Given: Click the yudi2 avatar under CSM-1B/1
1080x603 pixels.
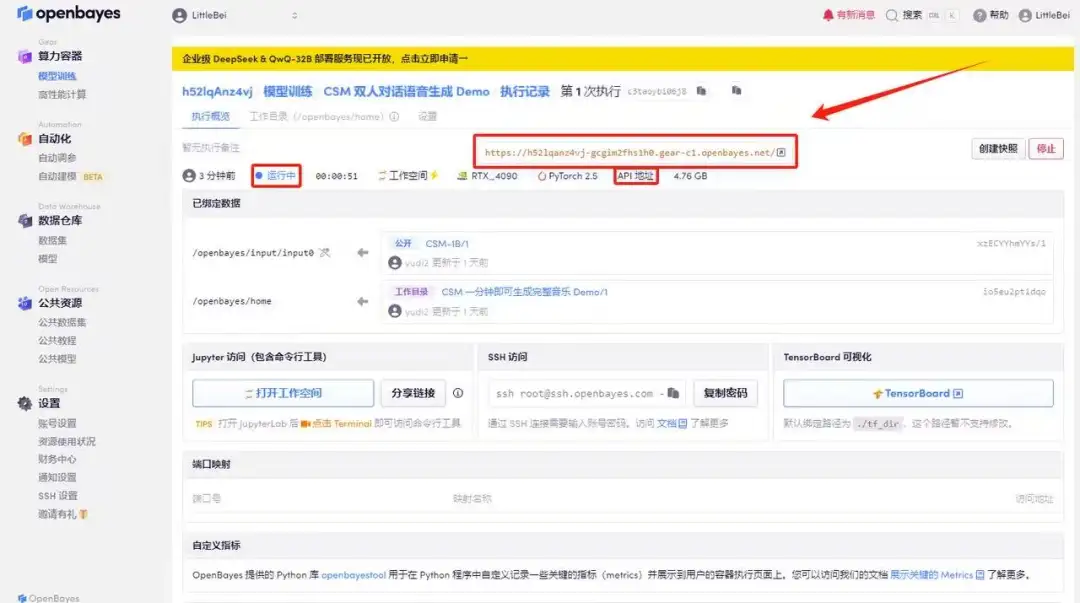Looking at the screenshot, I should [x=395, y=263].
